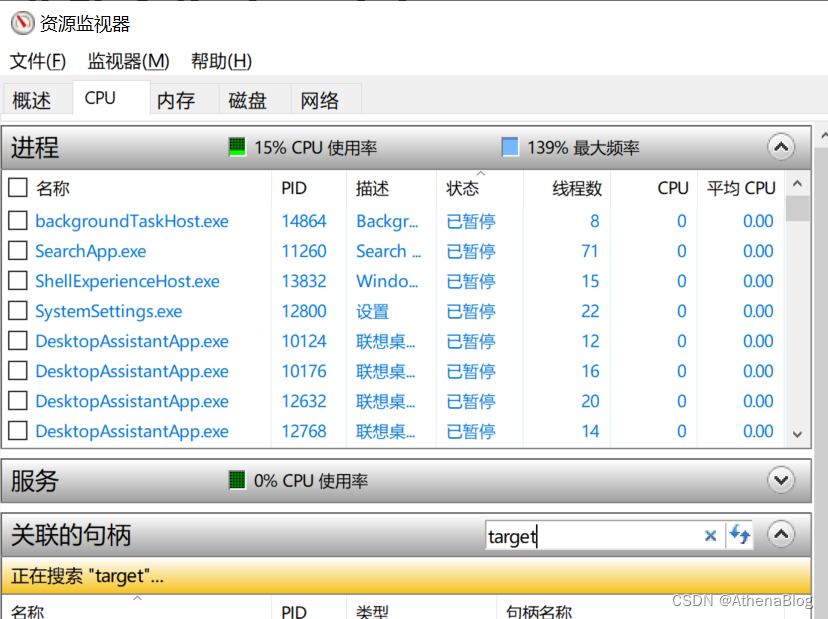Switch to the 网络 (Network) tab

(x=322, y=98)
